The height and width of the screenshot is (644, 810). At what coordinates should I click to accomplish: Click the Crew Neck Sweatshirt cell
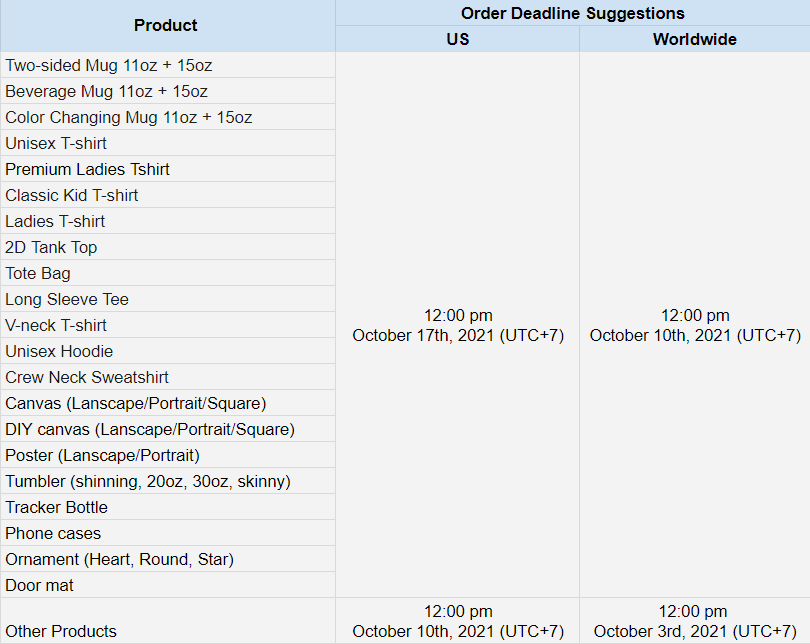87,377
